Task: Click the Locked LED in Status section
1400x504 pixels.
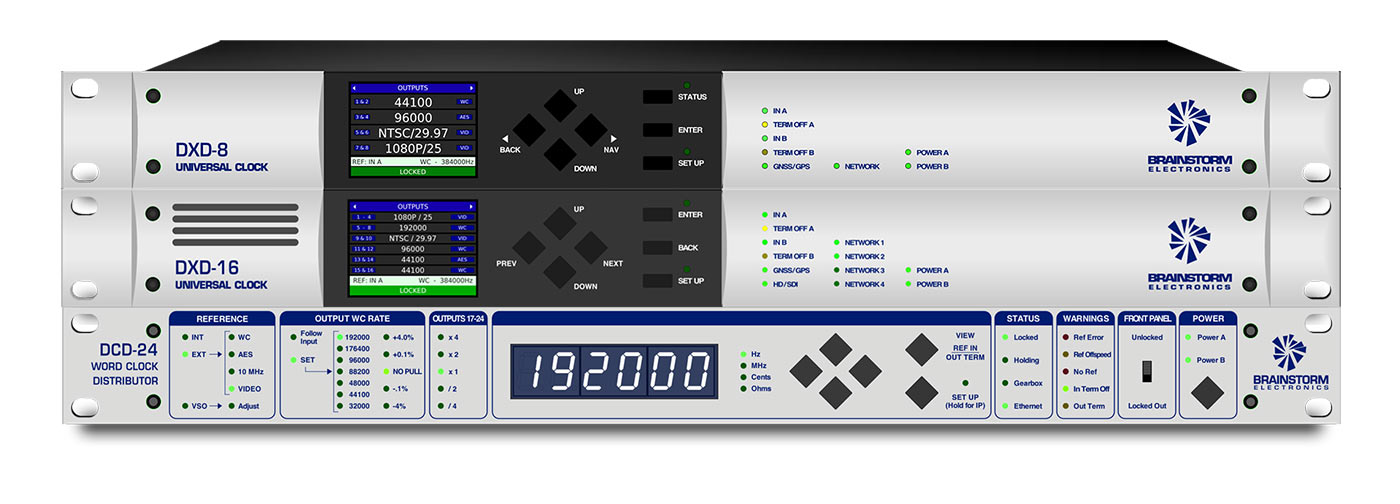Action: (x=1004, y=337)
